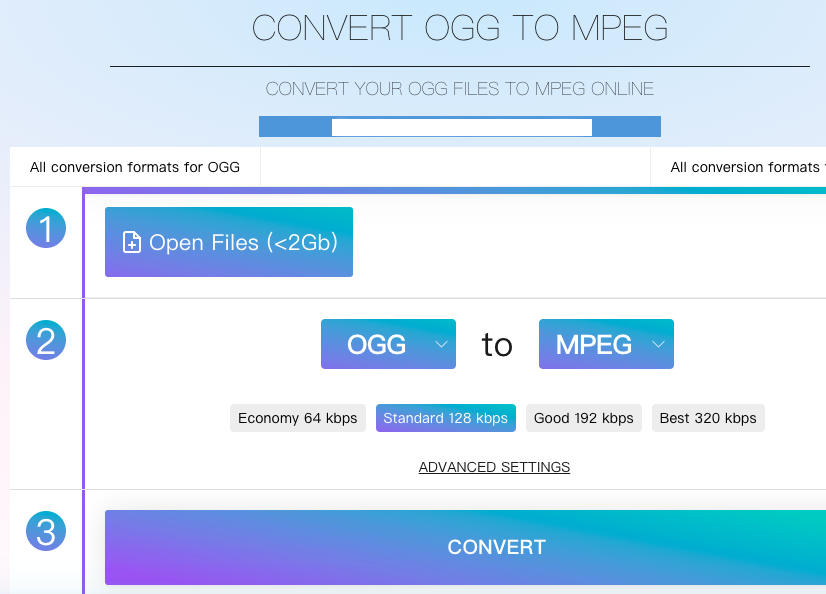Select Best 320 kbps bitrate
This screenshot has width=826, height=594.
tap(708, 418)
